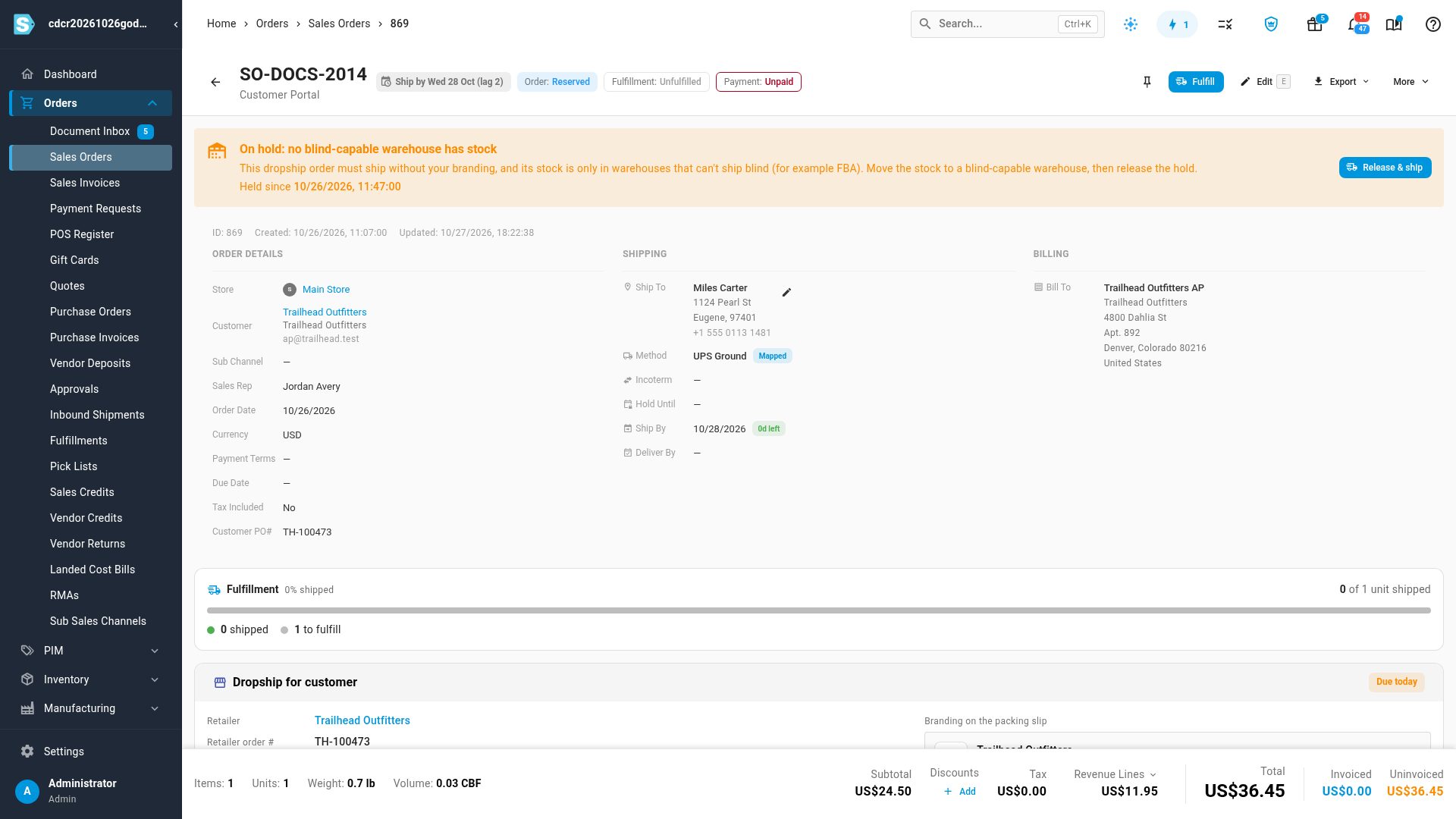Image resolution: width=1456 pixels, height=819 pixels.
Task: Select Sales Invoices menu item
Action: 90,183
